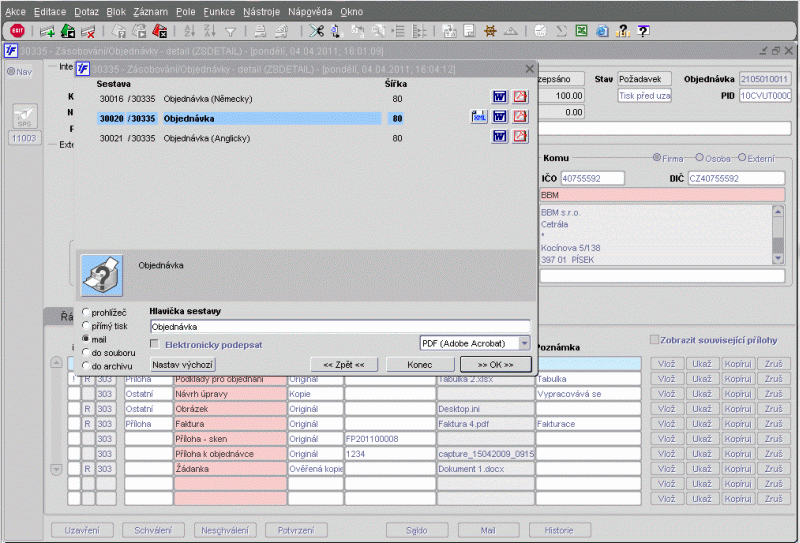Select the Externí radio button
This screenshot has height=543, width=800.
coord(742,158)
